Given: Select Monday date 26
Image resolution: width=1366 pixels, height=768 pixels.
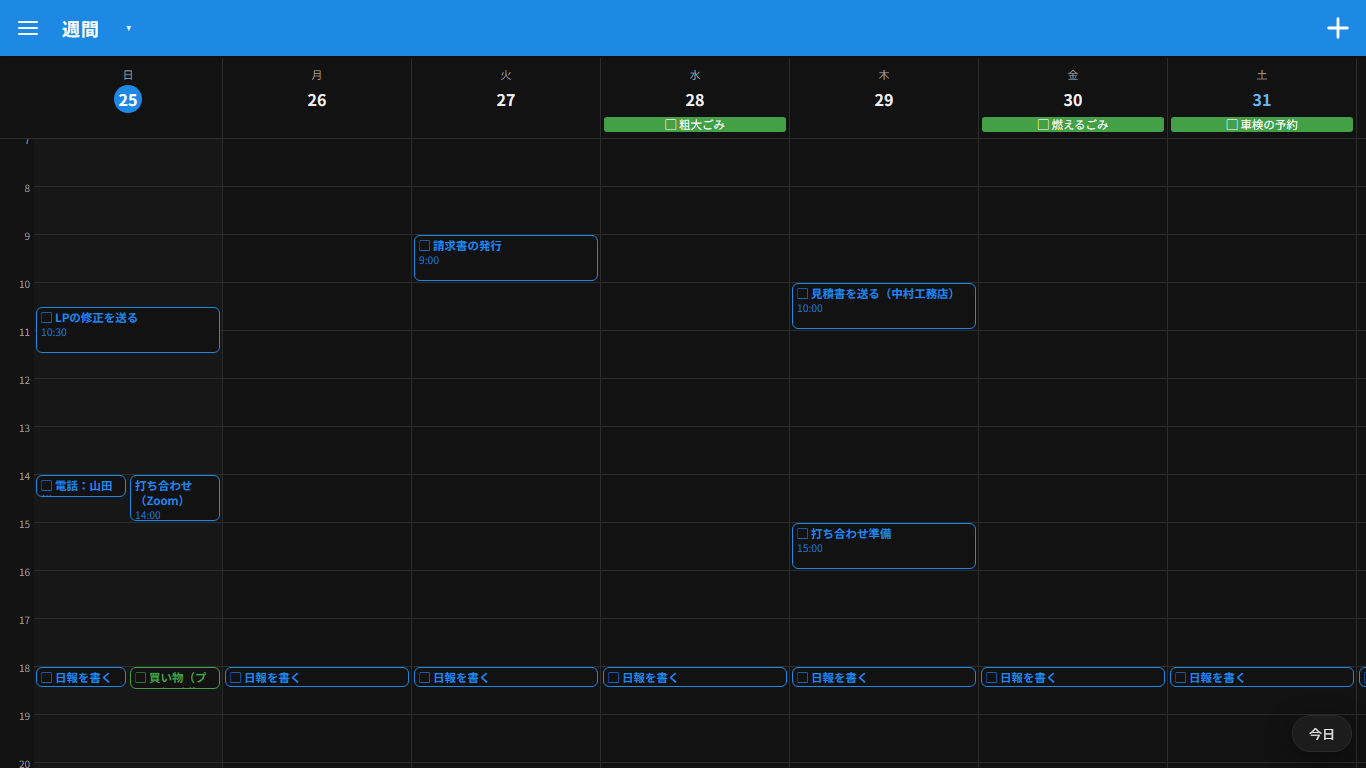Looking at the screenshot, I should 317,100.
